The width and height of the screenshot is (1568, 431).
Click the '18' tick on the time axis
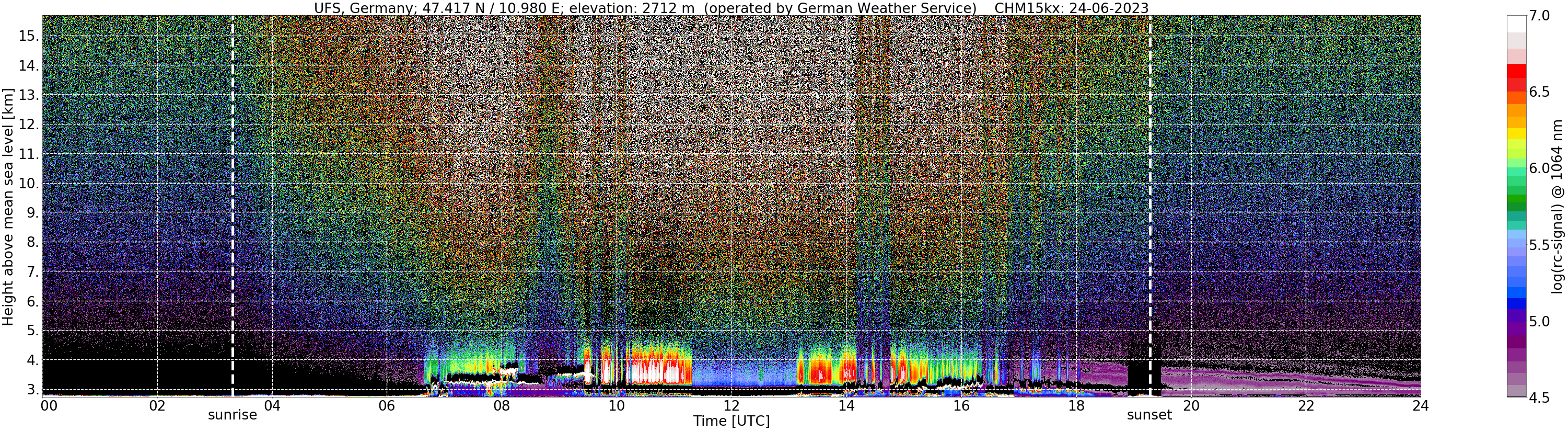point(1076,405)
